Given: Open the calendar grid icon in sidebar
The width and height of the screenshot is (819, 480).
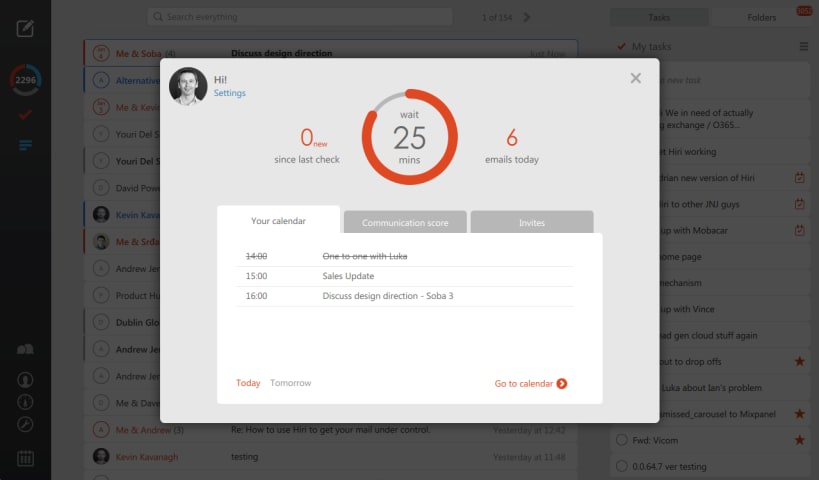Looking at the screenshot, I should (x=25, y=458).
